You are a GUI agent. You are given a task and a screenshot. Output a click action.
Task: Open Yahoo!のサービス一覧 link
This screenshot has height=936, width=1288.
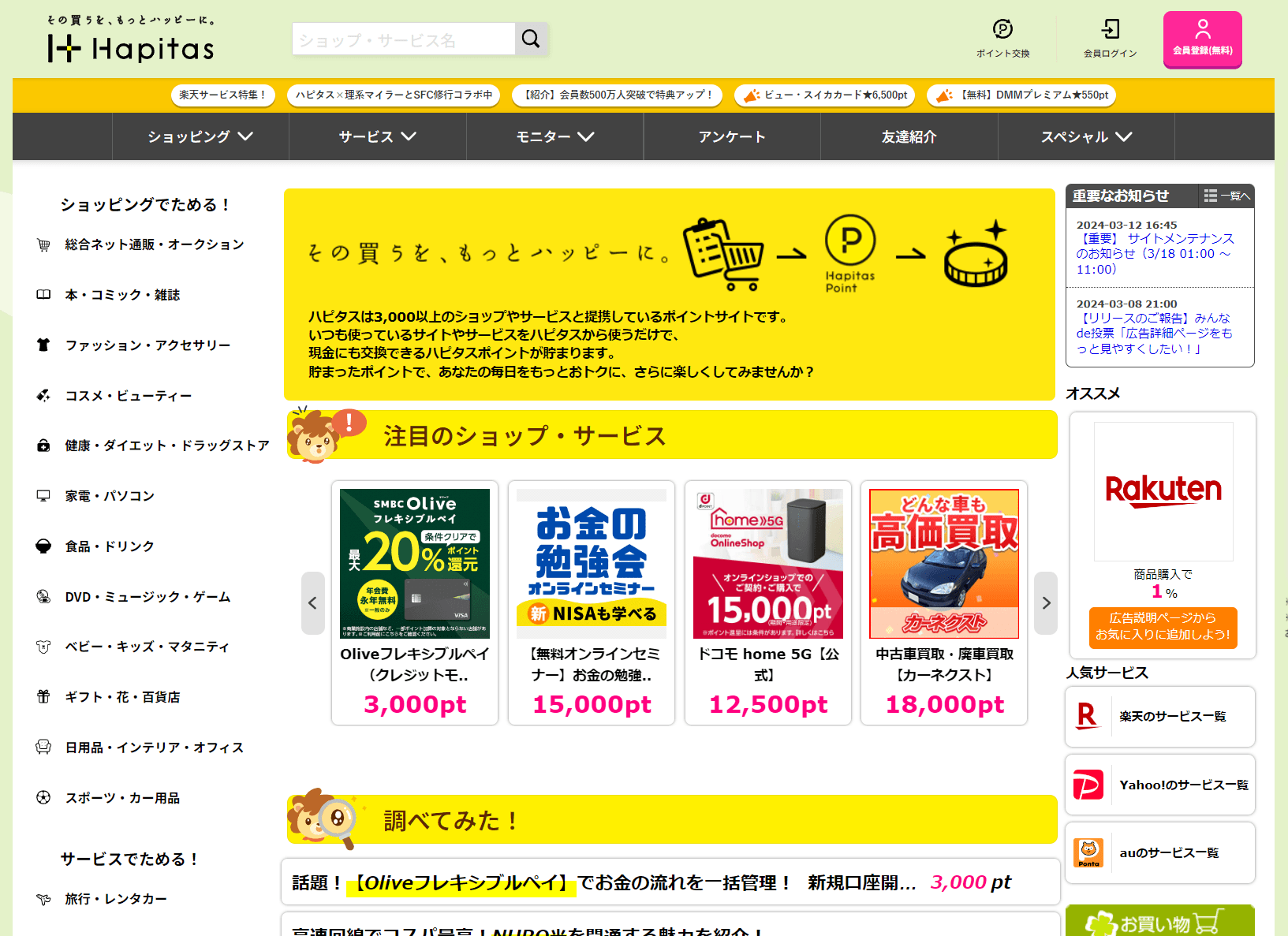(1184, 785)
